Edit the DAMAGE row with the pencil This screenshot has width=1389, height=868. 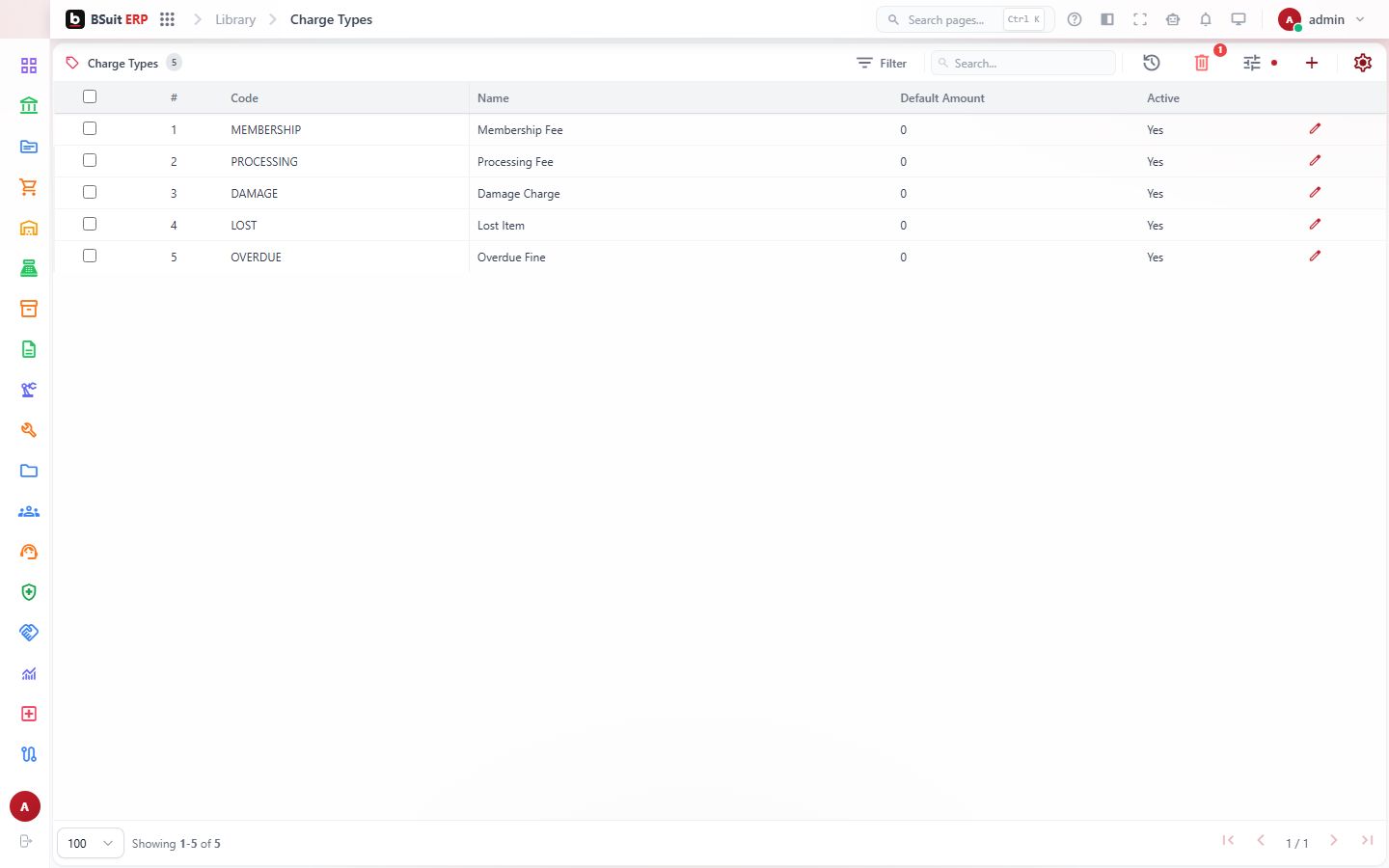[x=1315, y=192]
